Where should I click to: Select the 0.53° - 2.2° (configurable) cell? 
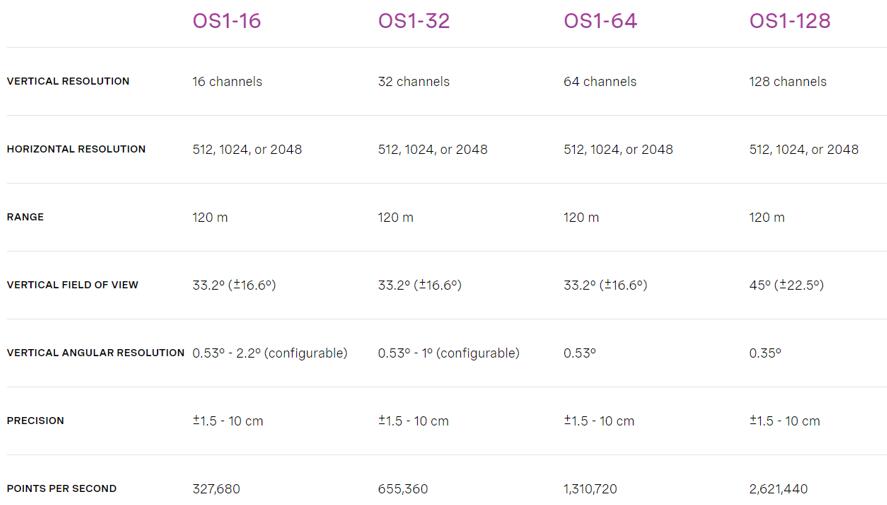coord(270,353)
